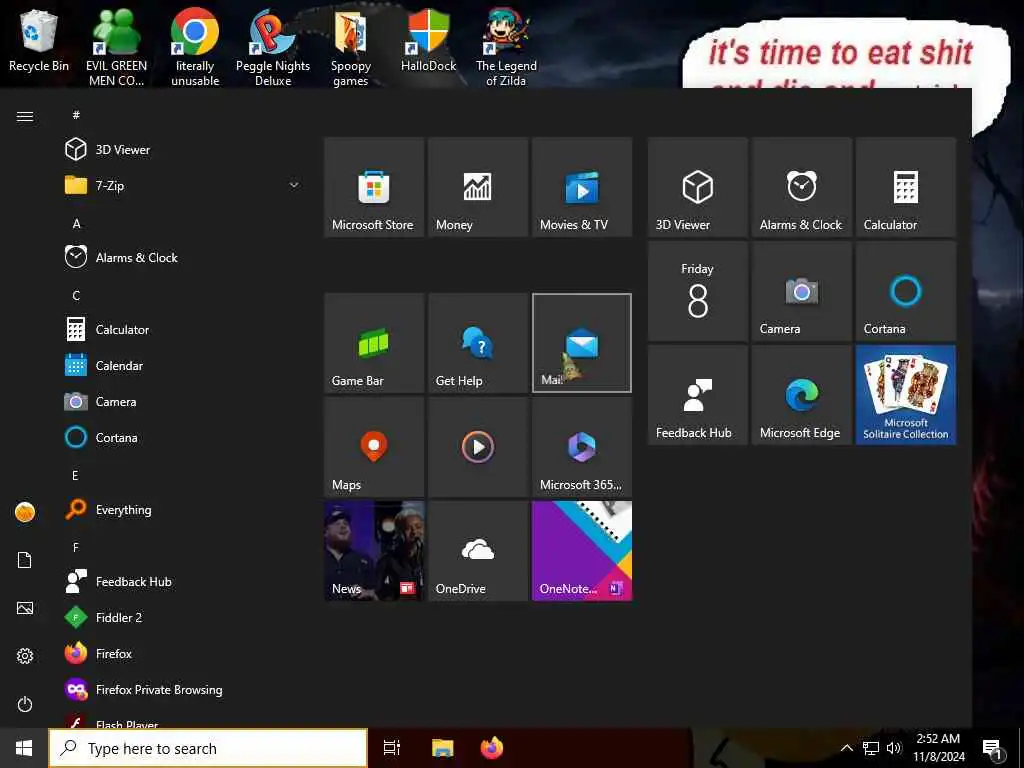Open 3D Viewer from the app list
Image resolution: width=1024 pixels, height=768 pixels.
click(x=183, y=150)
